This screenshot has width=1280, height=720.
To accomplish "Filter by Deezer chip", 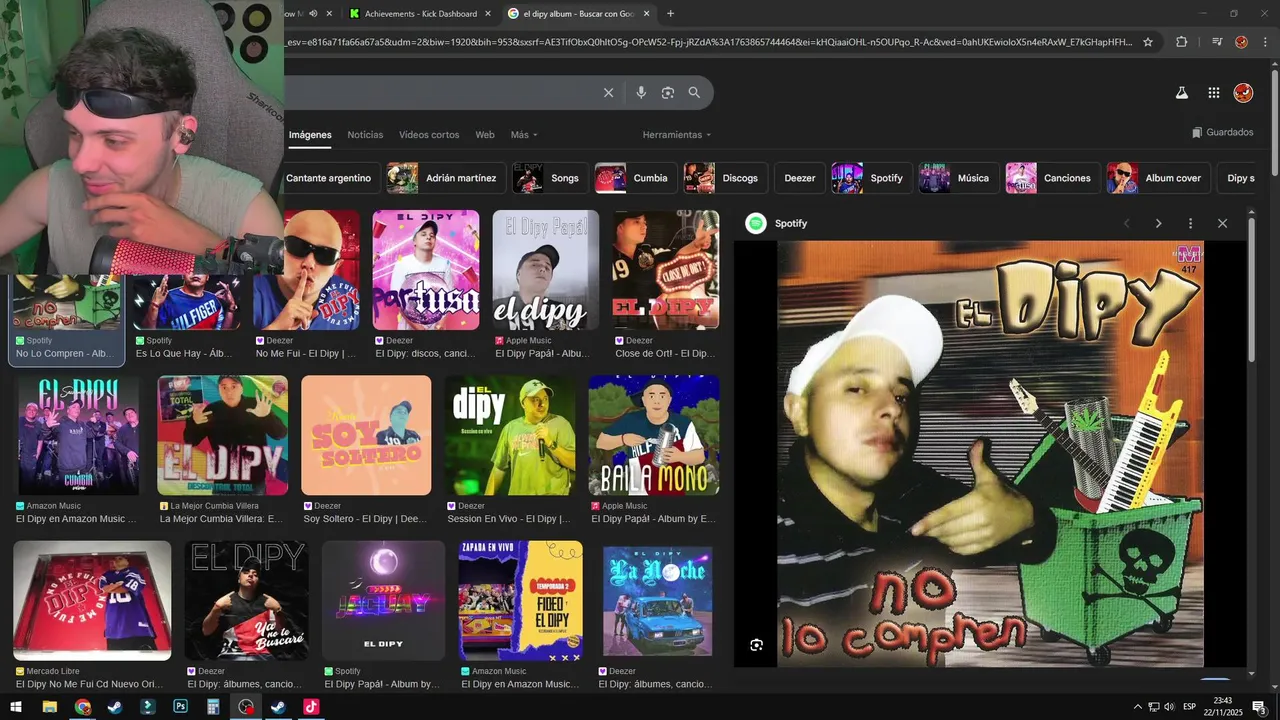I will (800, 178).
